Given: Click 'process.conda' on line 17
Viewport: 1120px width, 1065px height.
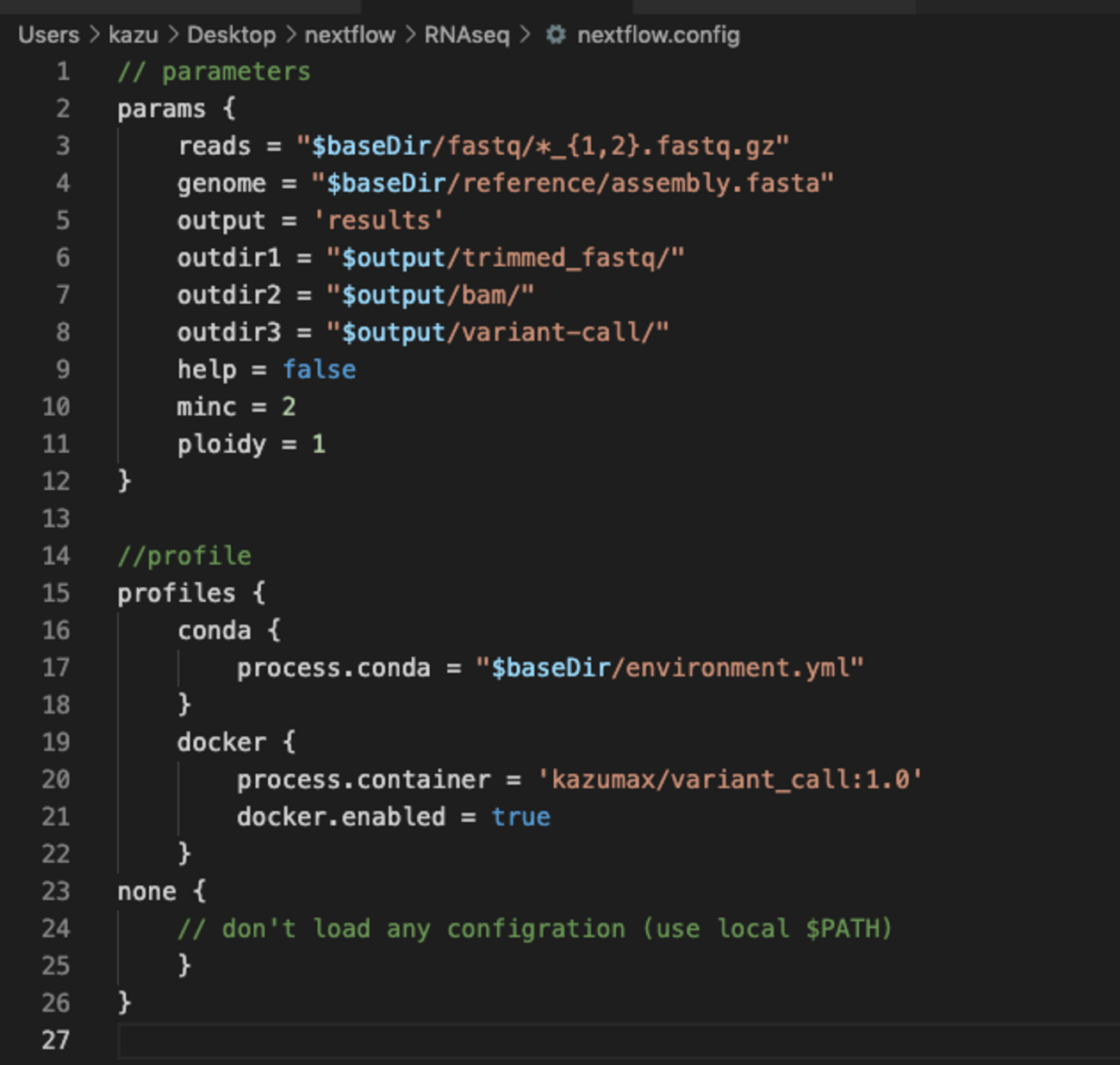Looking at the screenshot, I should click(x=333, y=668).
